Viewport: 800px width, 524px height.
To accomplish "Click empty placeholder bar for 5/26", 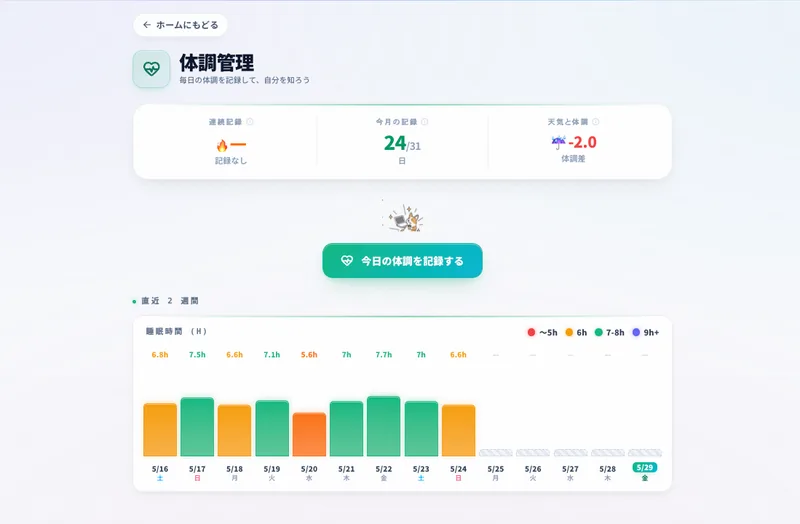I will [533, 453].
